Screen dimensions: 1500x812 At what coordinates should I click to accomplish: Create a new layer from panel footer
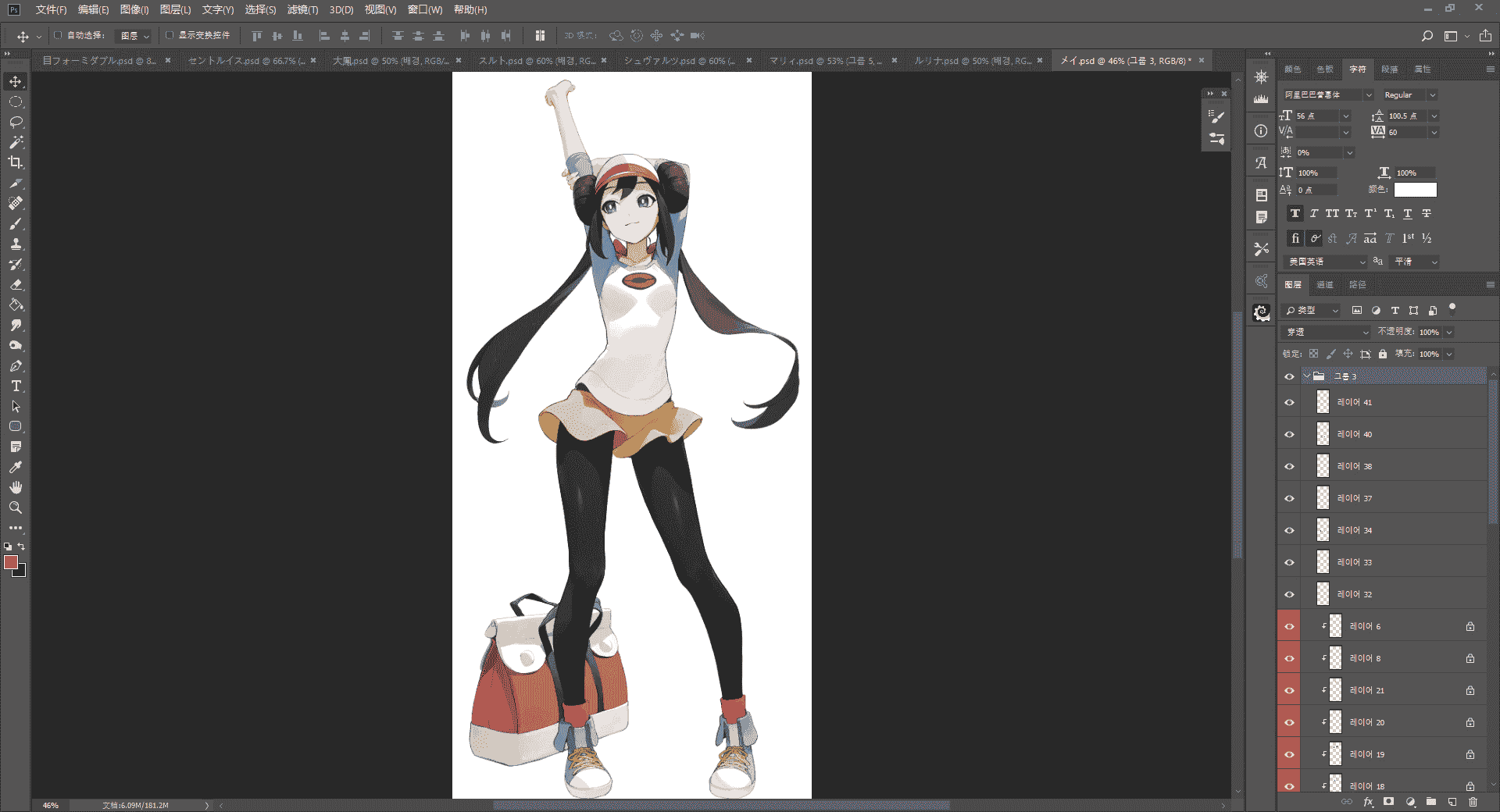(1452, 802)
